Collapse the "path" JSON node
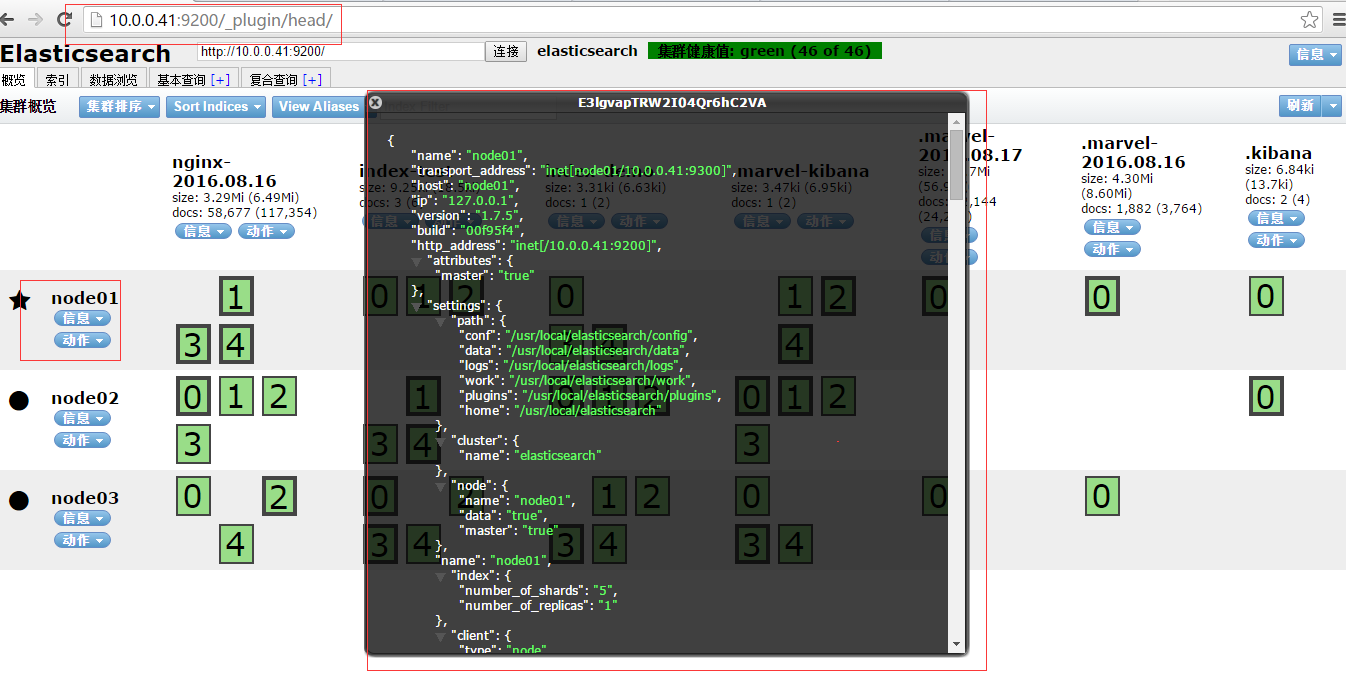Screen dimensions: 1346x693 (x=441, y=321)
